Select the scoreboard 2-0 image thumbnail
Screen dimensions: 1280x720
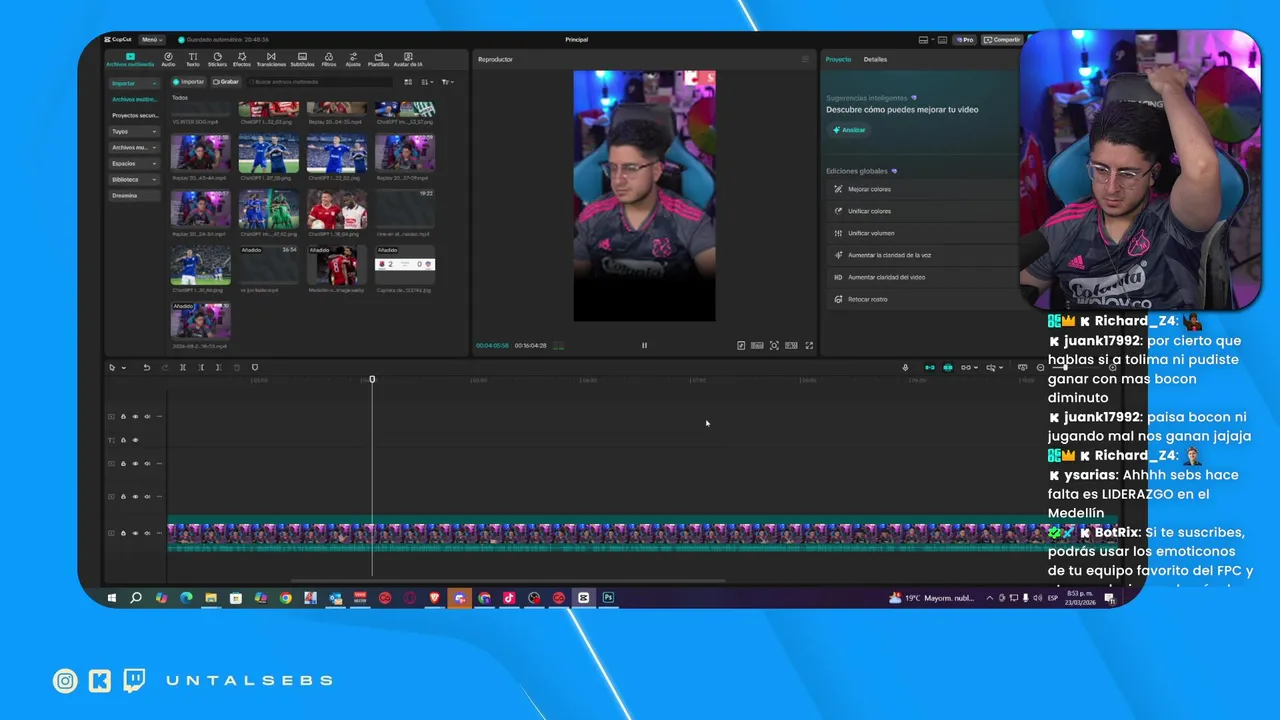(x=405, y=265)
